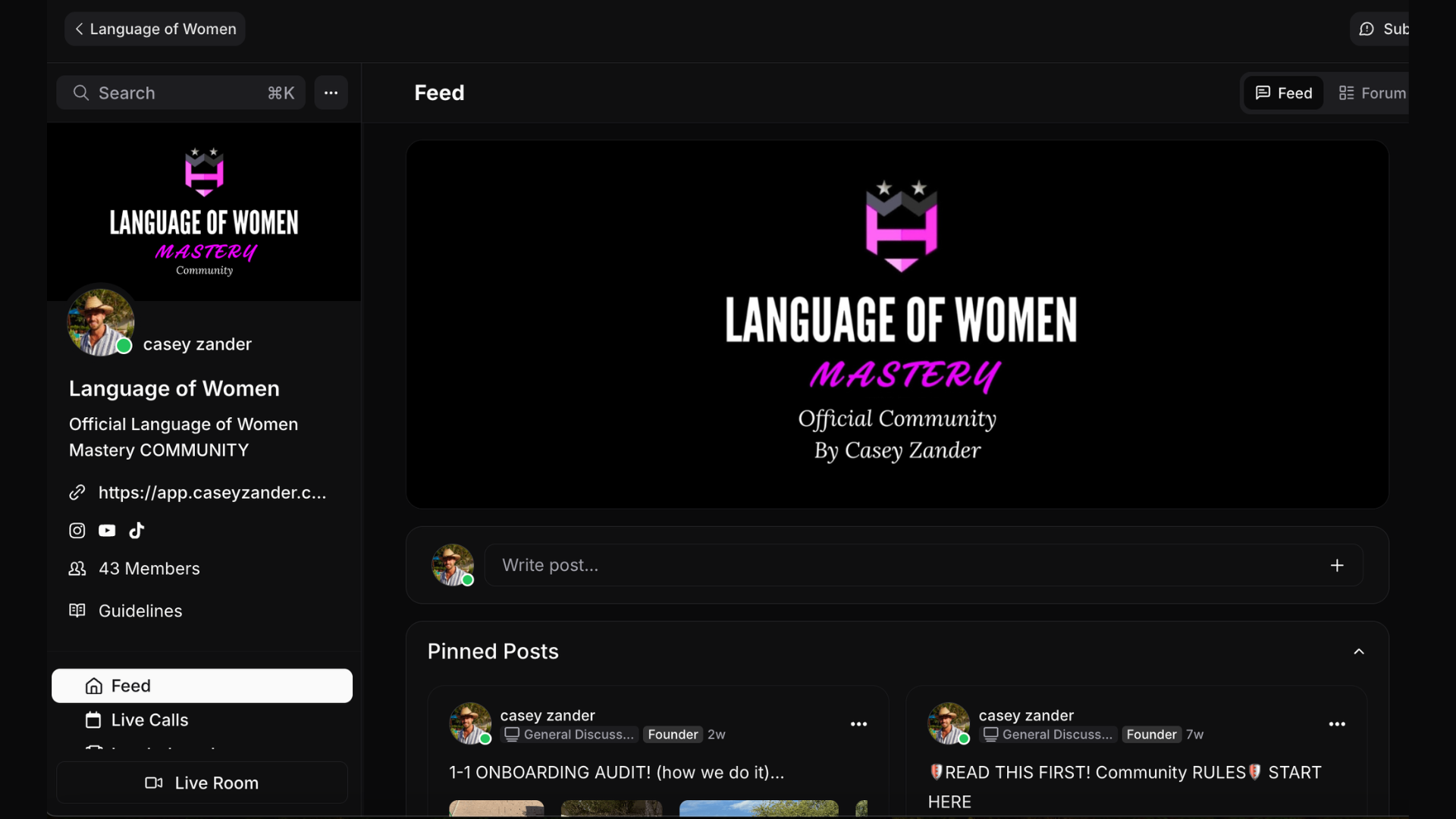Collapse the Pinned Posts section
The image size is (1456, 819).
pos(1359,651)
